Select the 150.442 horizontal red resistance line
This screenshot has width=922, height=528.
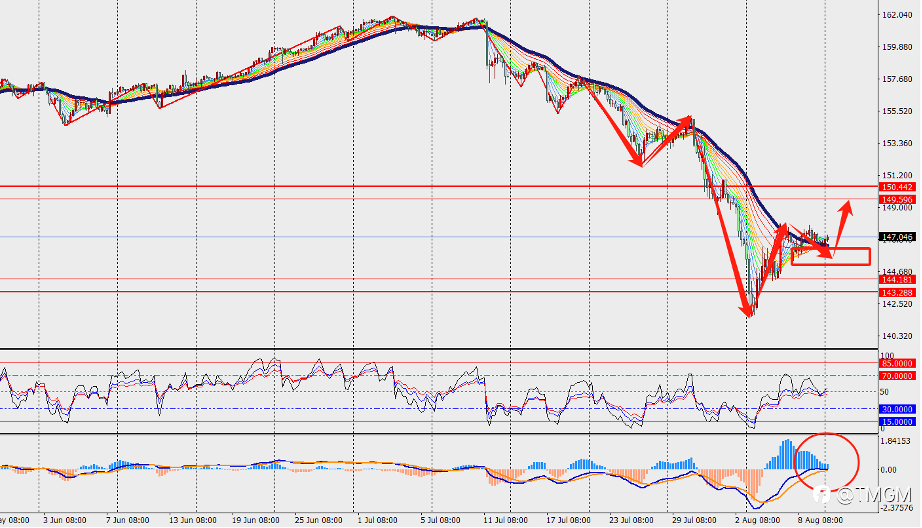(x=439, y=186)
